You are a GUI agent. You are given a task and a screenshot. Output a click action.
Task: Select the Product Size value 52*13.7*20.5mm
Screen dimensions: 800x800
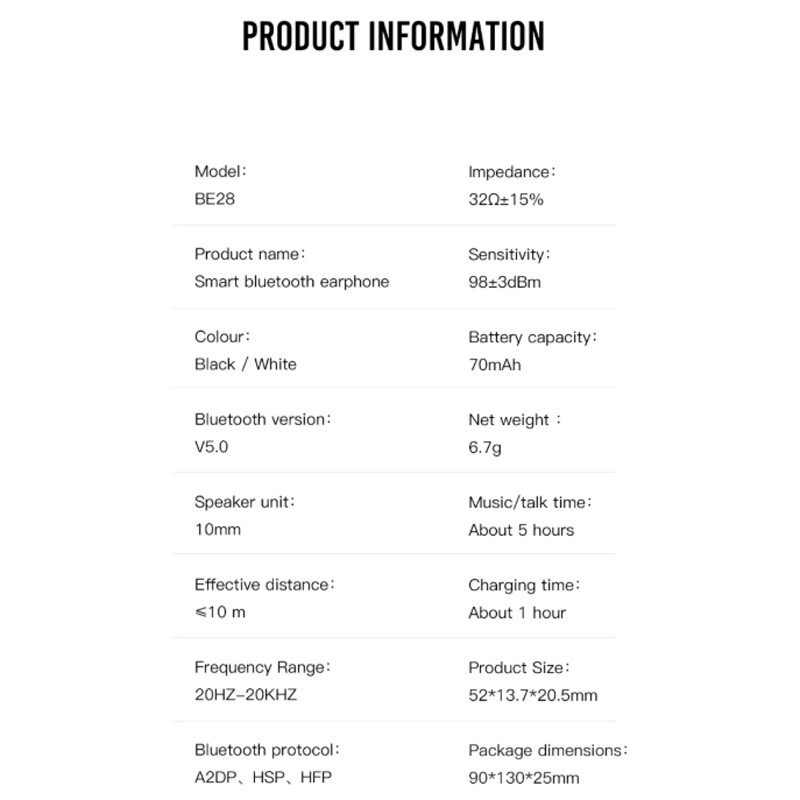pos(532,695)
